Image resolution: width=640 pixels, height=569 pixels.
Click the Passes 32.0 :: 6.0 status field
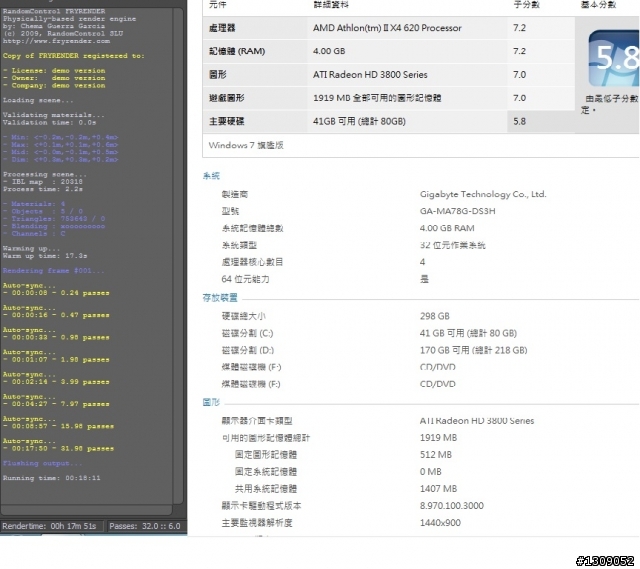[145, 526]
